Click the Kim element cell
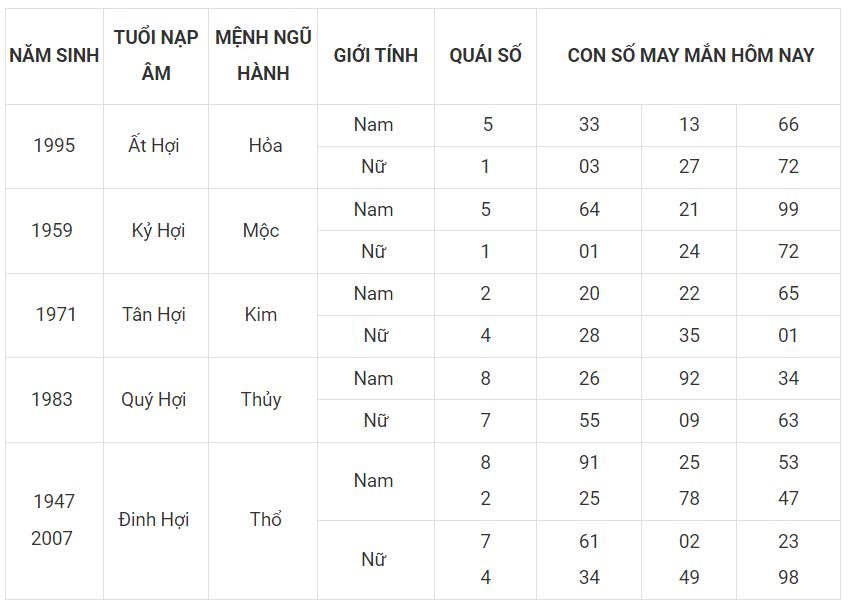This screenshot has width=849, height=614. tap(263, 315)
